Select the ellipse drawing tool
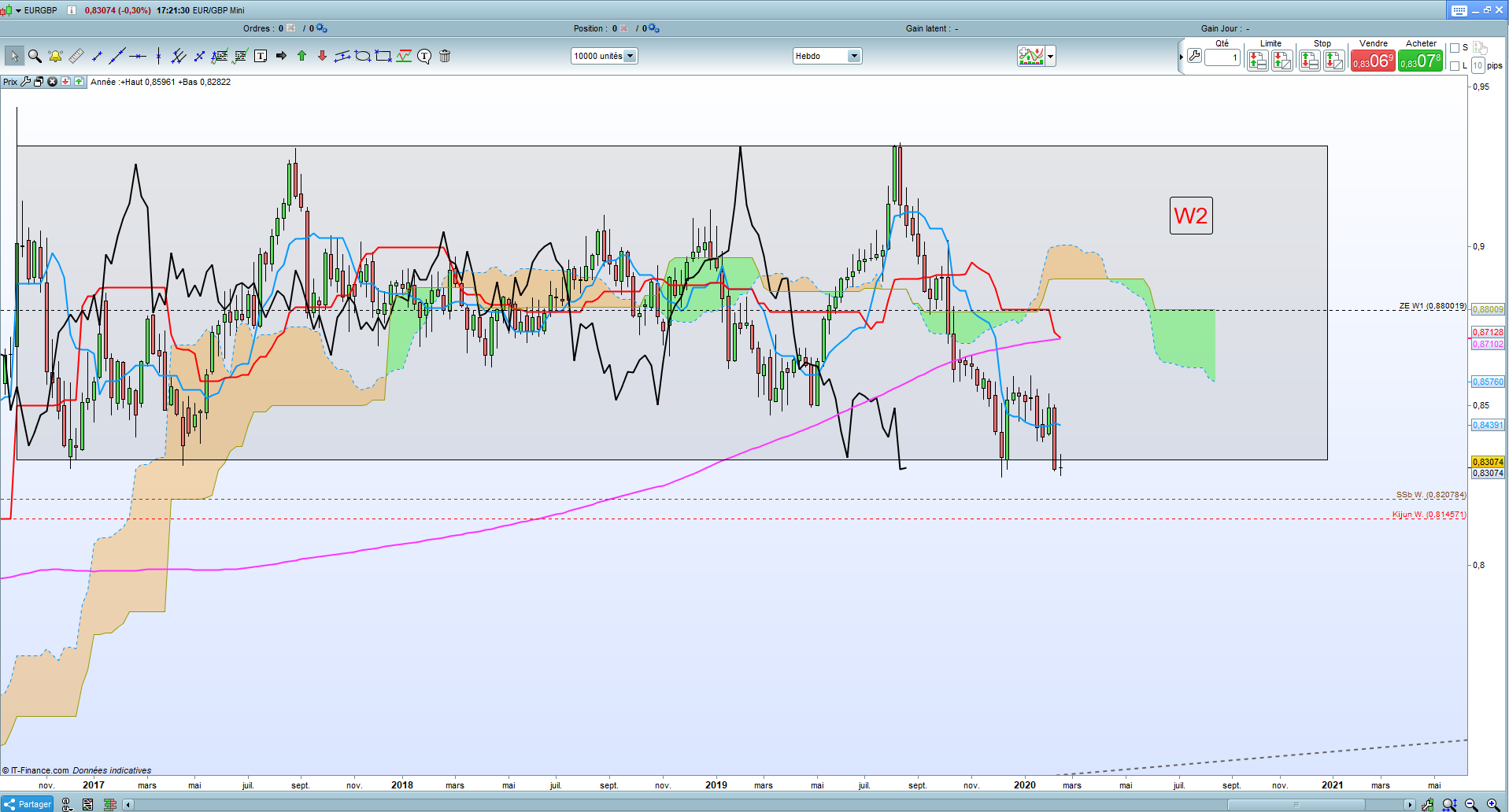Screen dimensions: 1509x812 click(363, 56)
